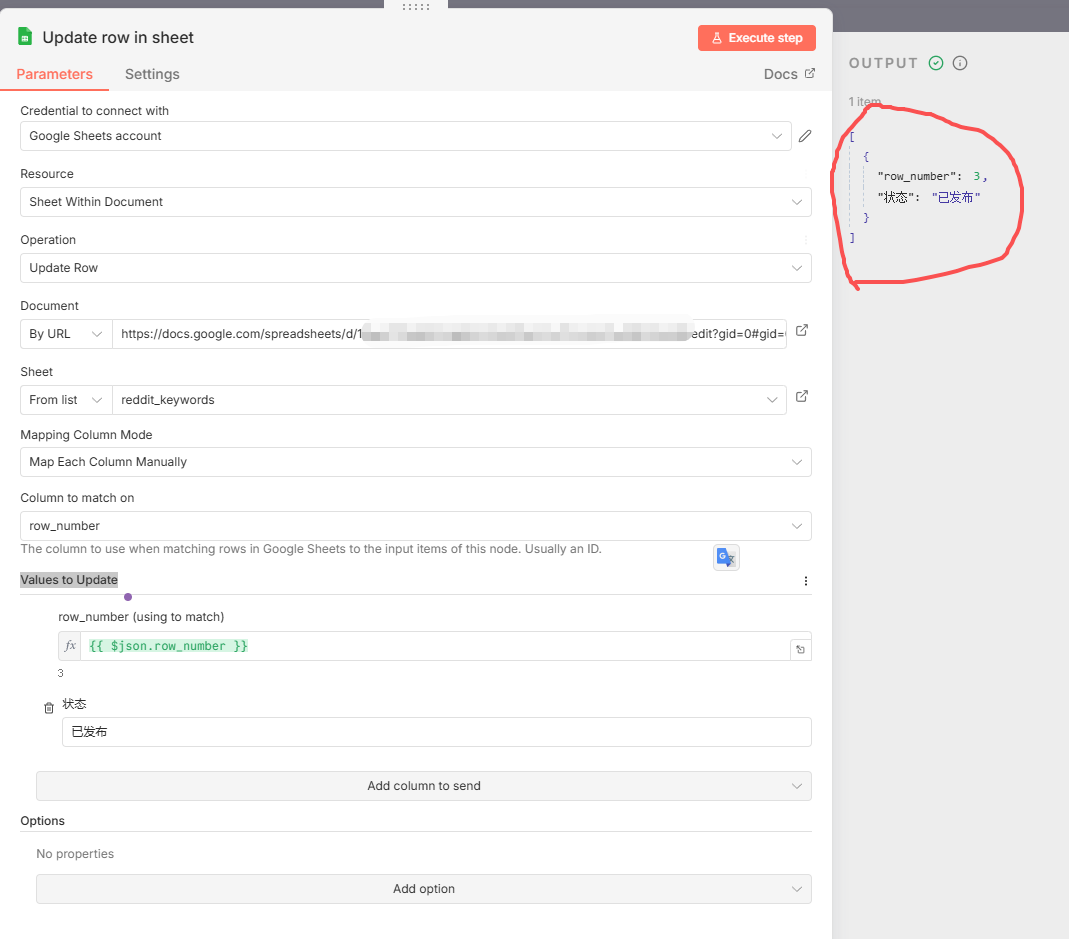Expand the Column to match on dropdown
Viewport: 1069px width, 939px height.
415,526
